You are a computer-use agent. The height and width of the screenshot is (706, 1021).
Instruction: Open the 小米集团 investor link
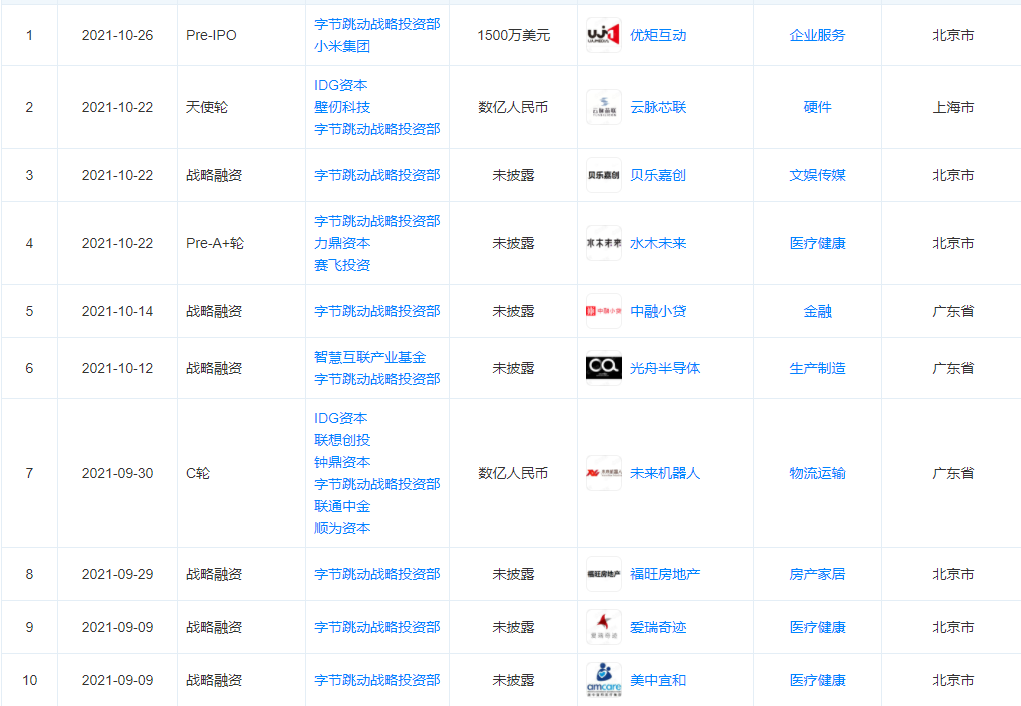pyautogui.click(x=342, y=46)
